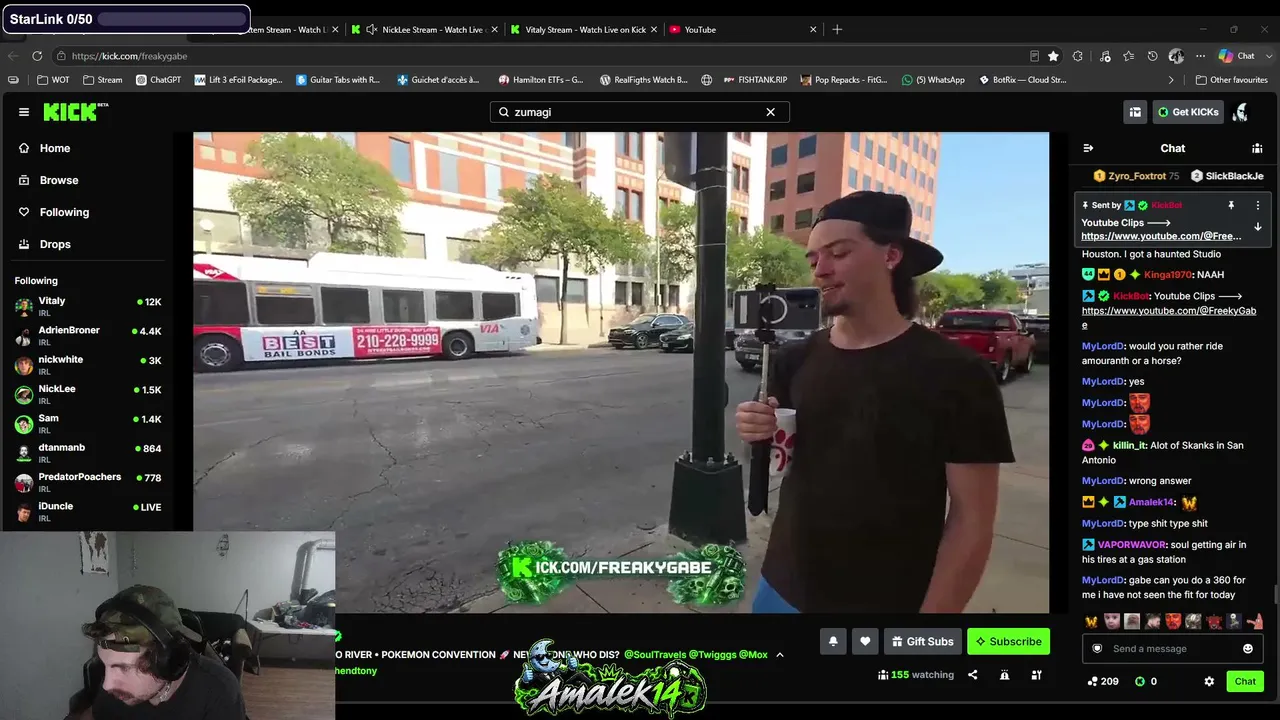Reload the page
The height and width of the screenshot is (720, 1280).
(37, 56)
